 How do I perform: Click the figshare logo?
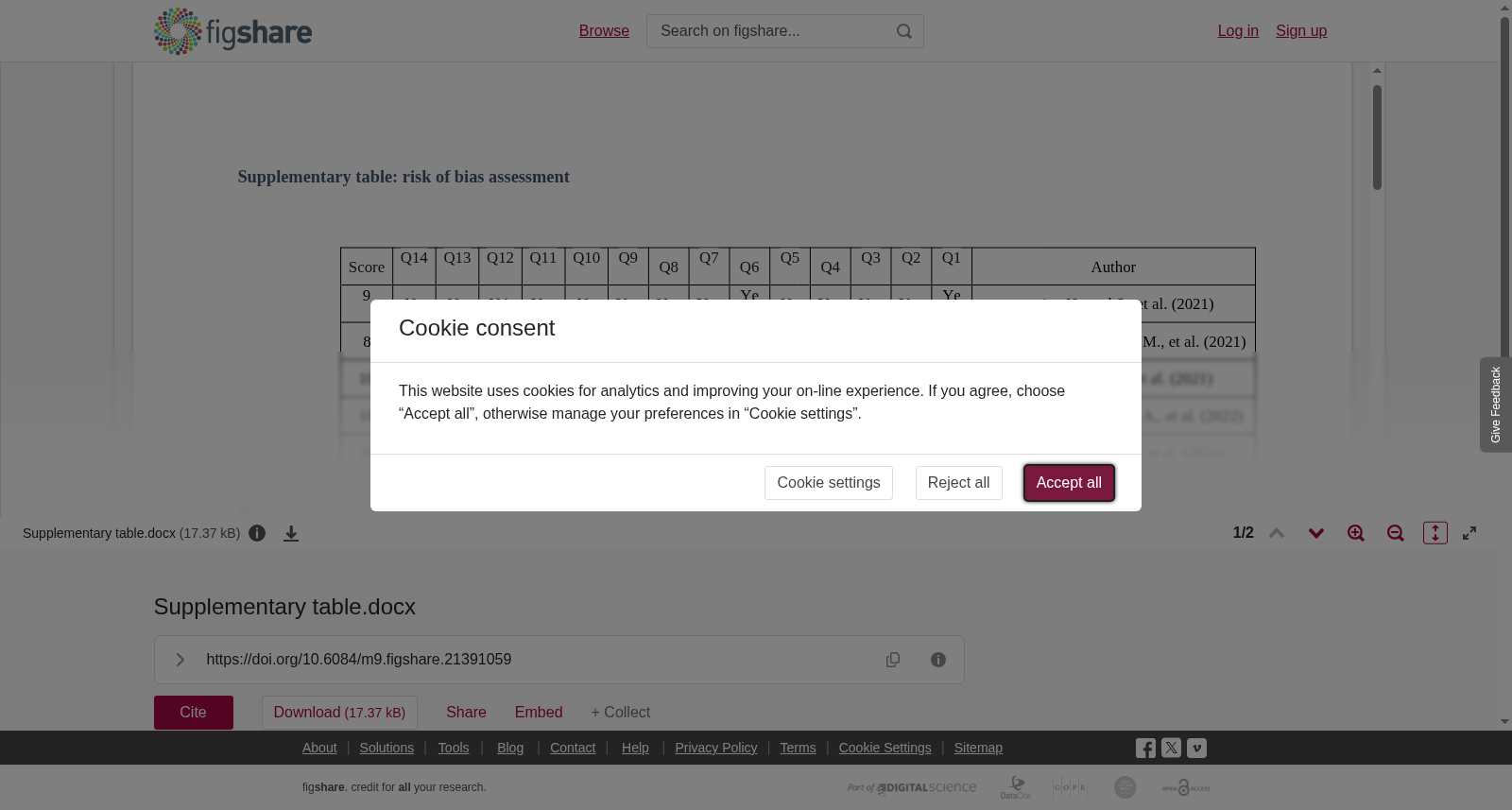click(232, 31)
